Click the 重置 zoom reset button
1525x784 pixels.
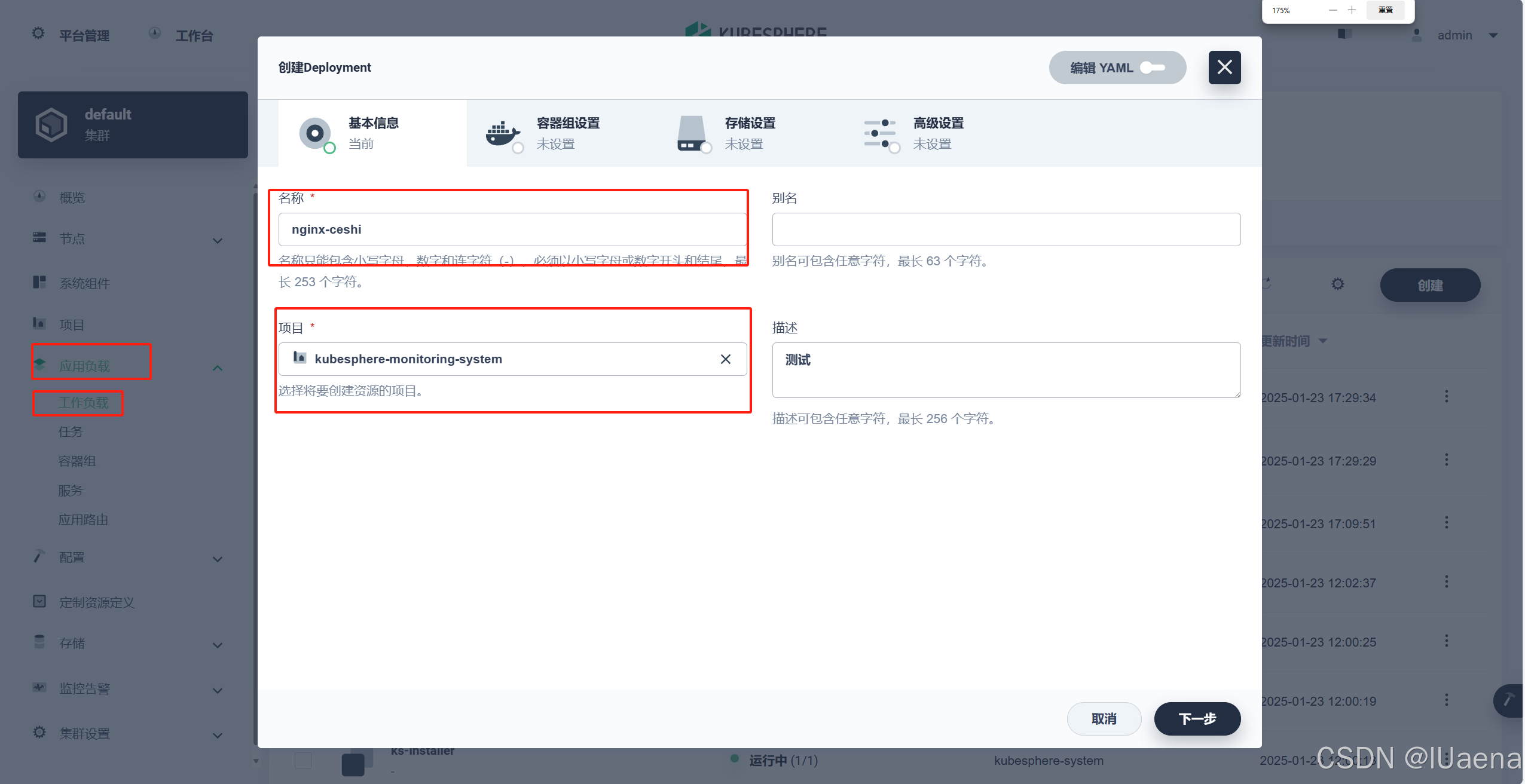coord(1386,10)
